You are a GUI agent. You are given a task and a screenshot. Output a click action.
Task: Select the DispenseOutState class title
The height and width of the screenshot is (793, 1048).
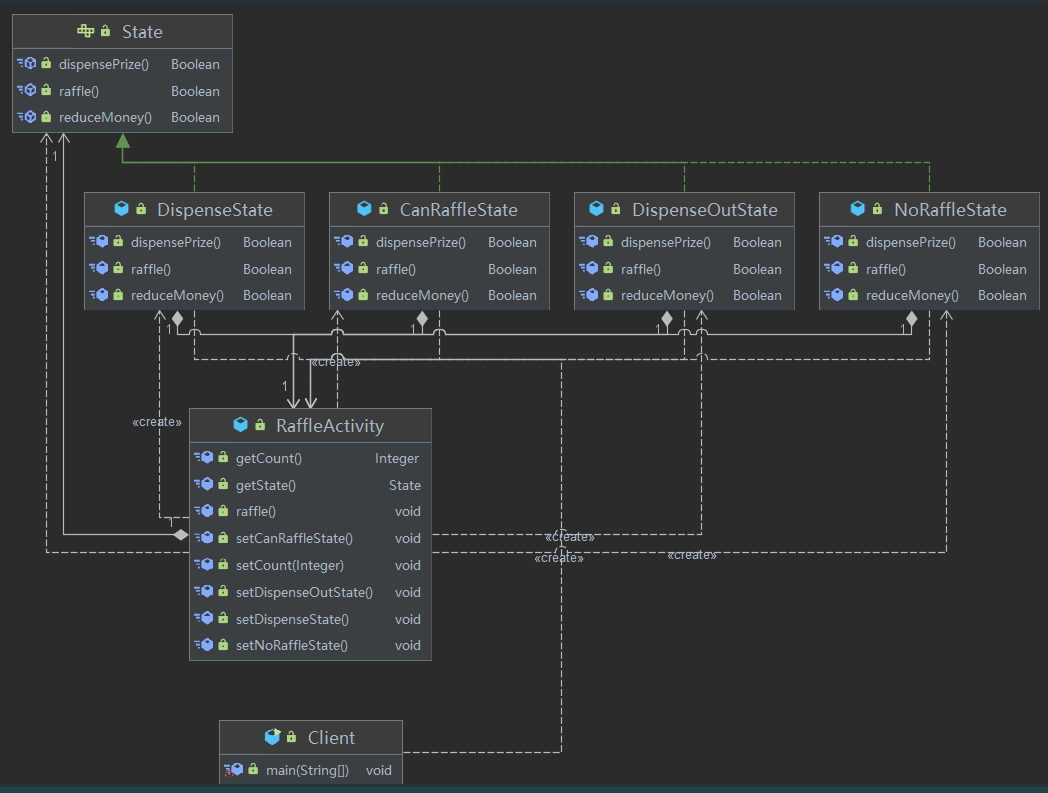pos(705,209)
